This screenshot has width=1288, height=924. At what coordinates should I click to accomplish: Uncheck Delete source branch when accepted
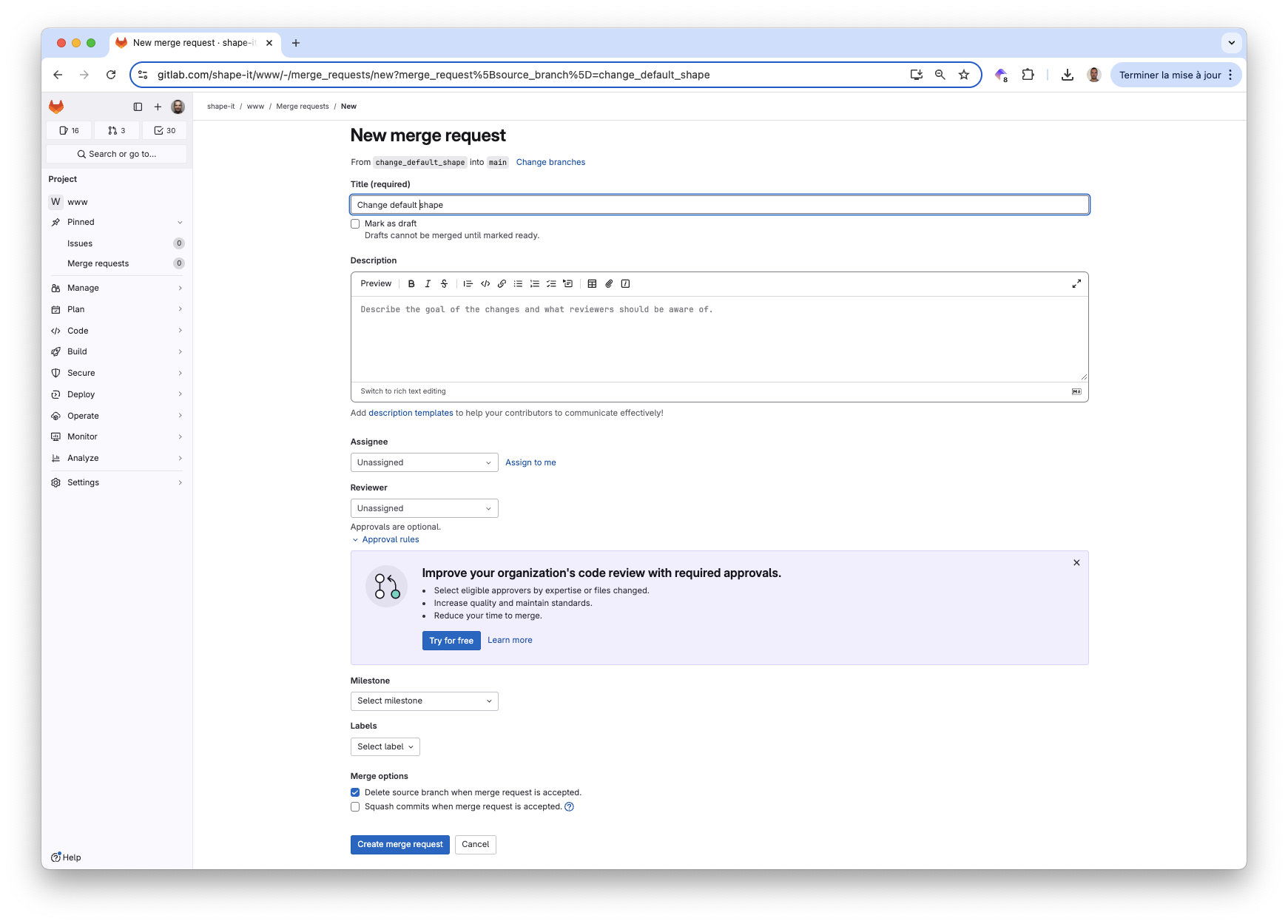coord(355,793)
